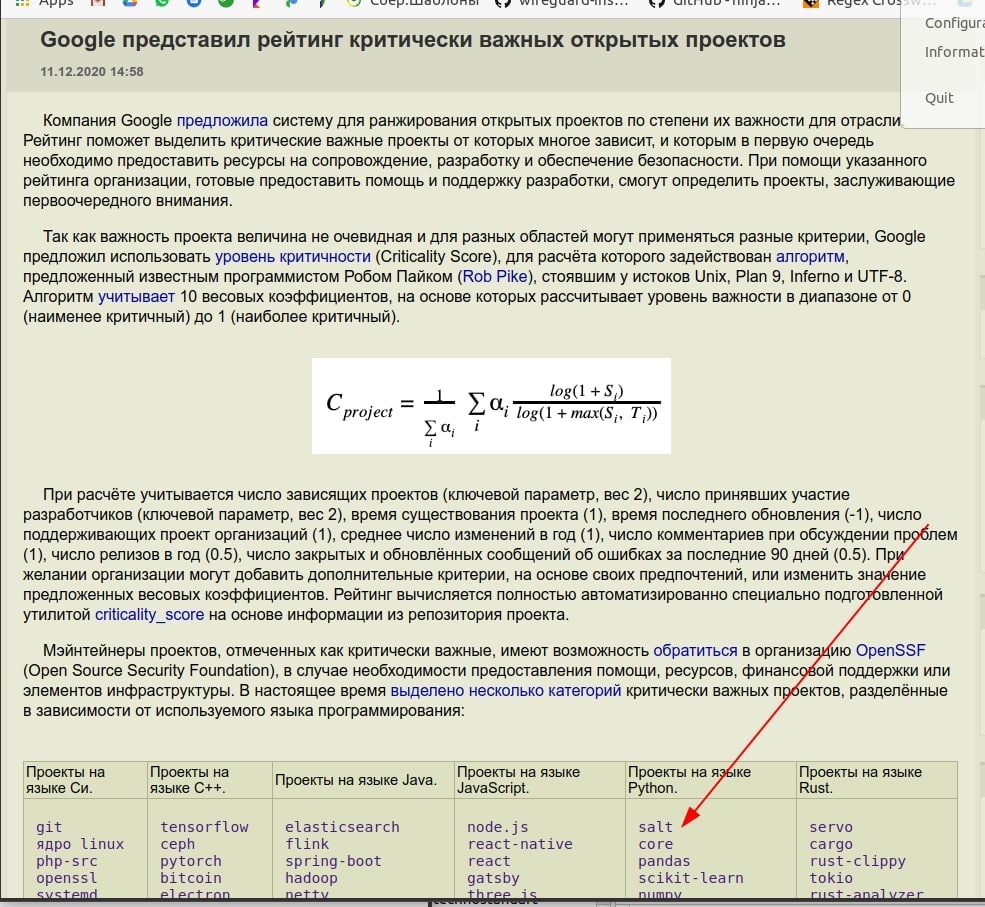Open the OpenSSF organization link
985x907 pixels.
tap(890, 650)
